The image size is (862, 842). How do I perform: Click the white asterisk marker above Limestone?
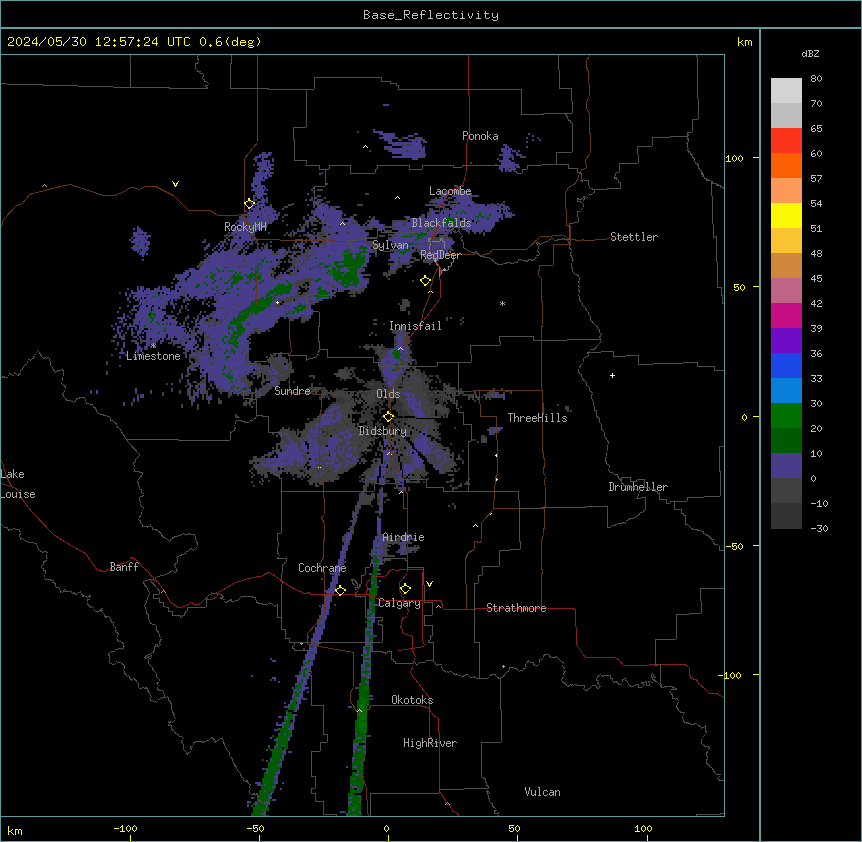pos(153,345)
